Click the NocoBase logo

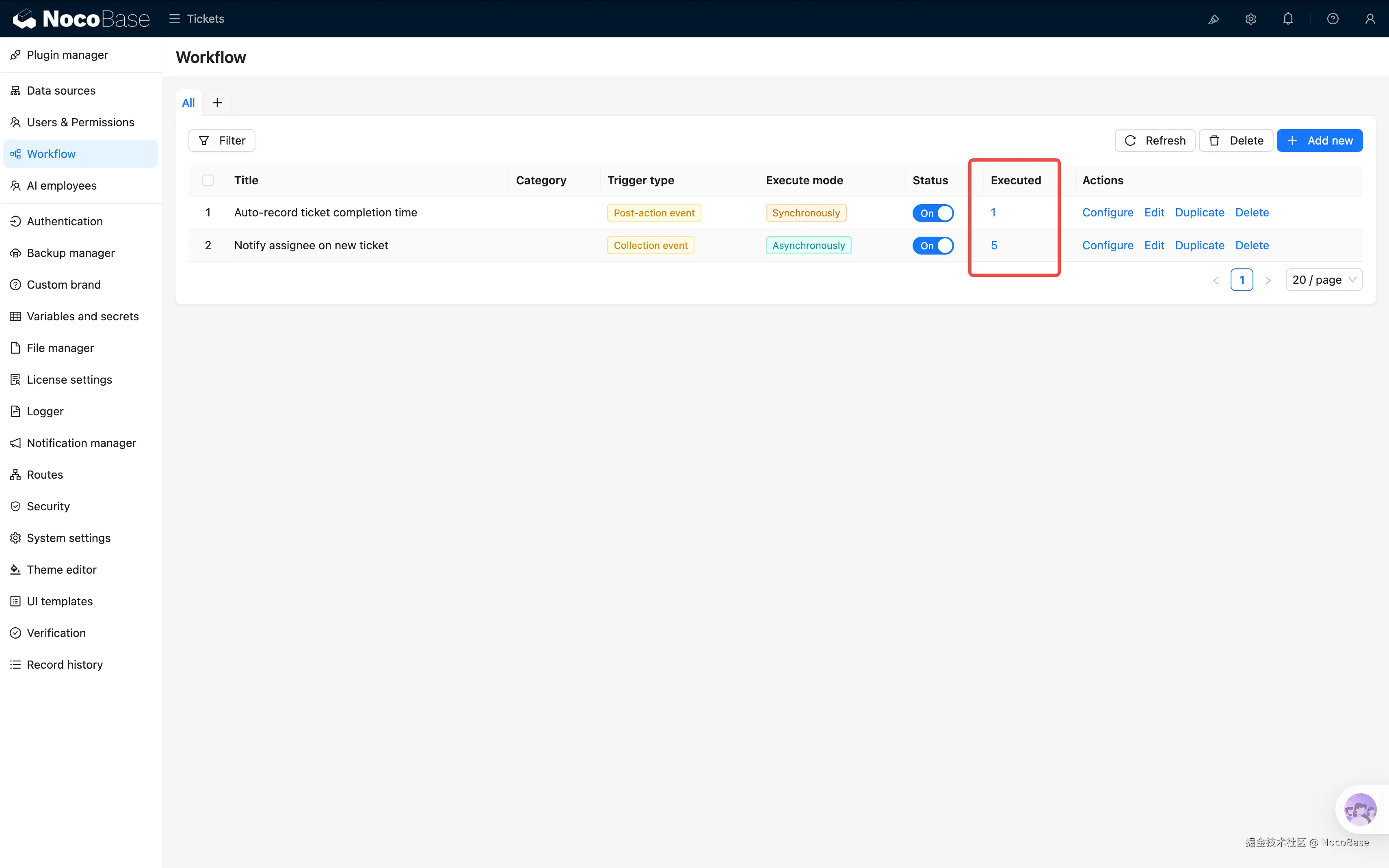(81, 19)
